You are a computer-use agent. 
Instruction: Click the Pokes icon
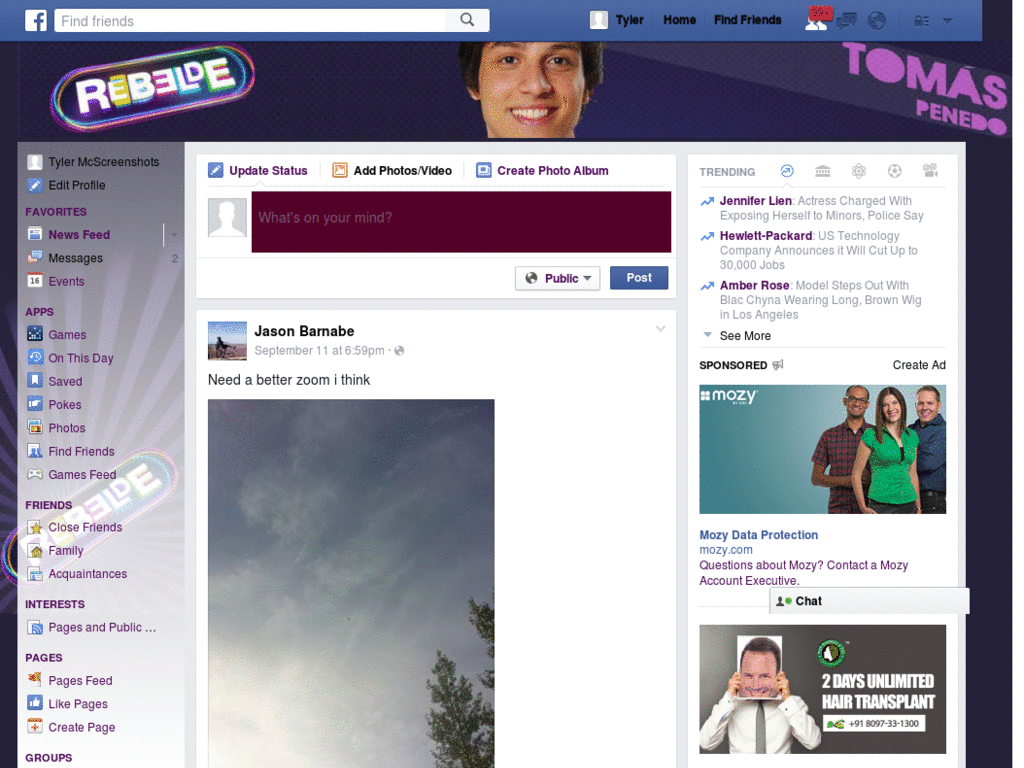pos(35,404)
